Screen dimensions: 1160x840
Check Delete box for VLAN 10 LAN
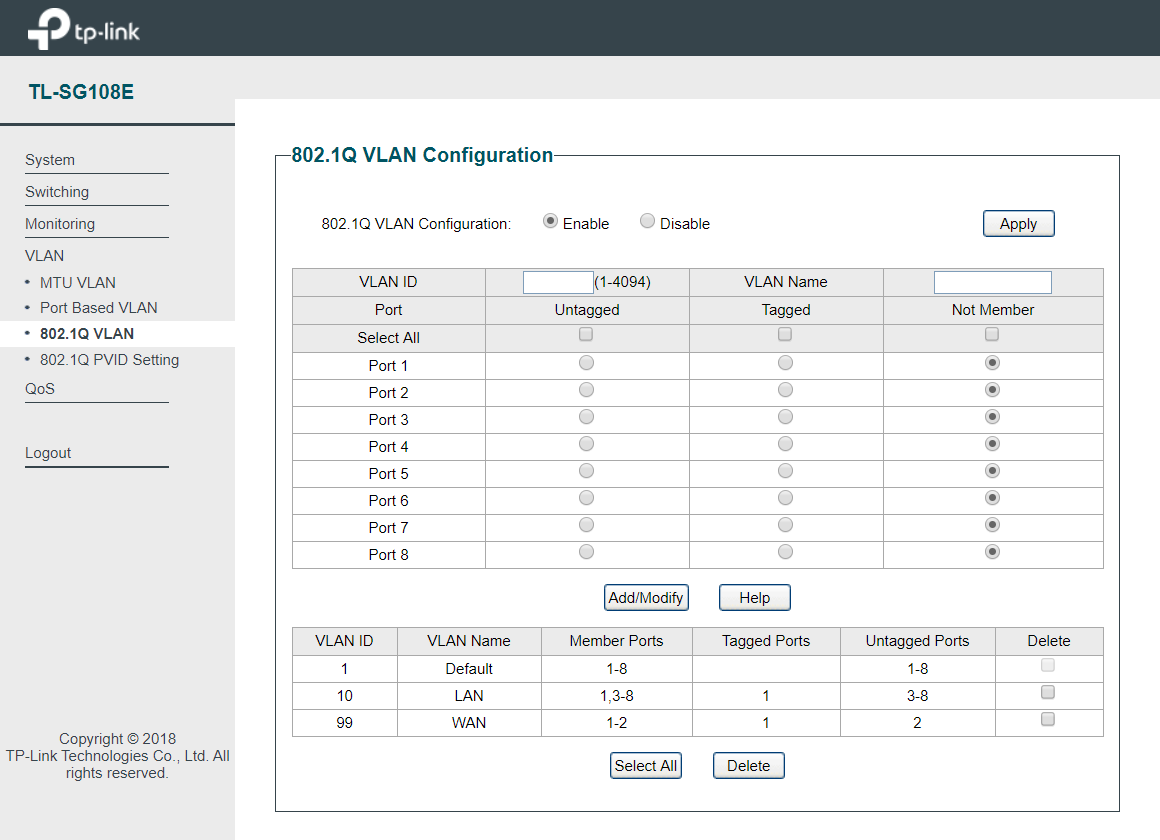(x=1048, y=693)
